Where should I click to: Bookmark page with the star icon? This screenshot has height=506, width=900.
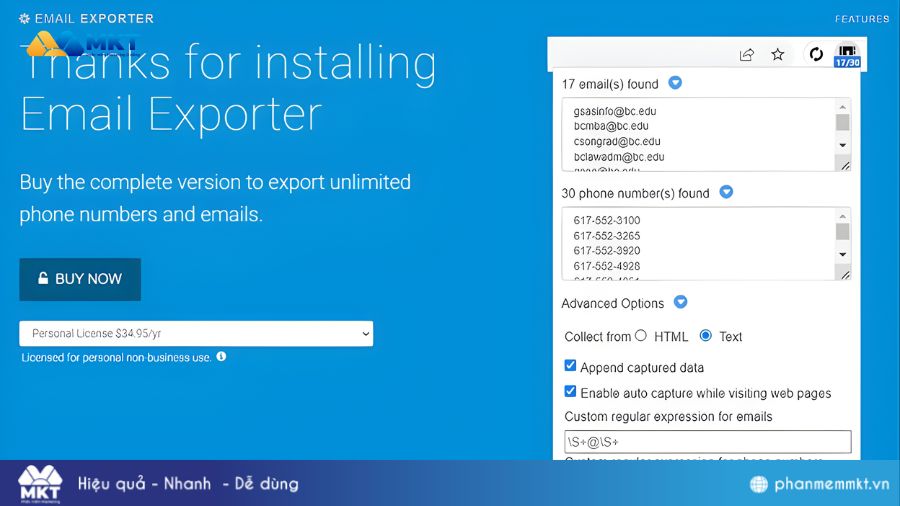pyautogui.click(x=778, y=55)
